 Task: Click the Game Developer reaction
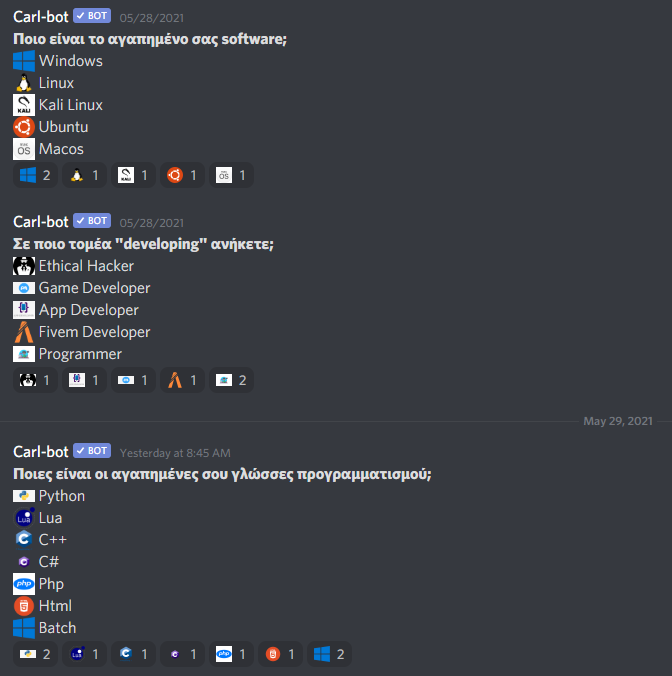133,380
